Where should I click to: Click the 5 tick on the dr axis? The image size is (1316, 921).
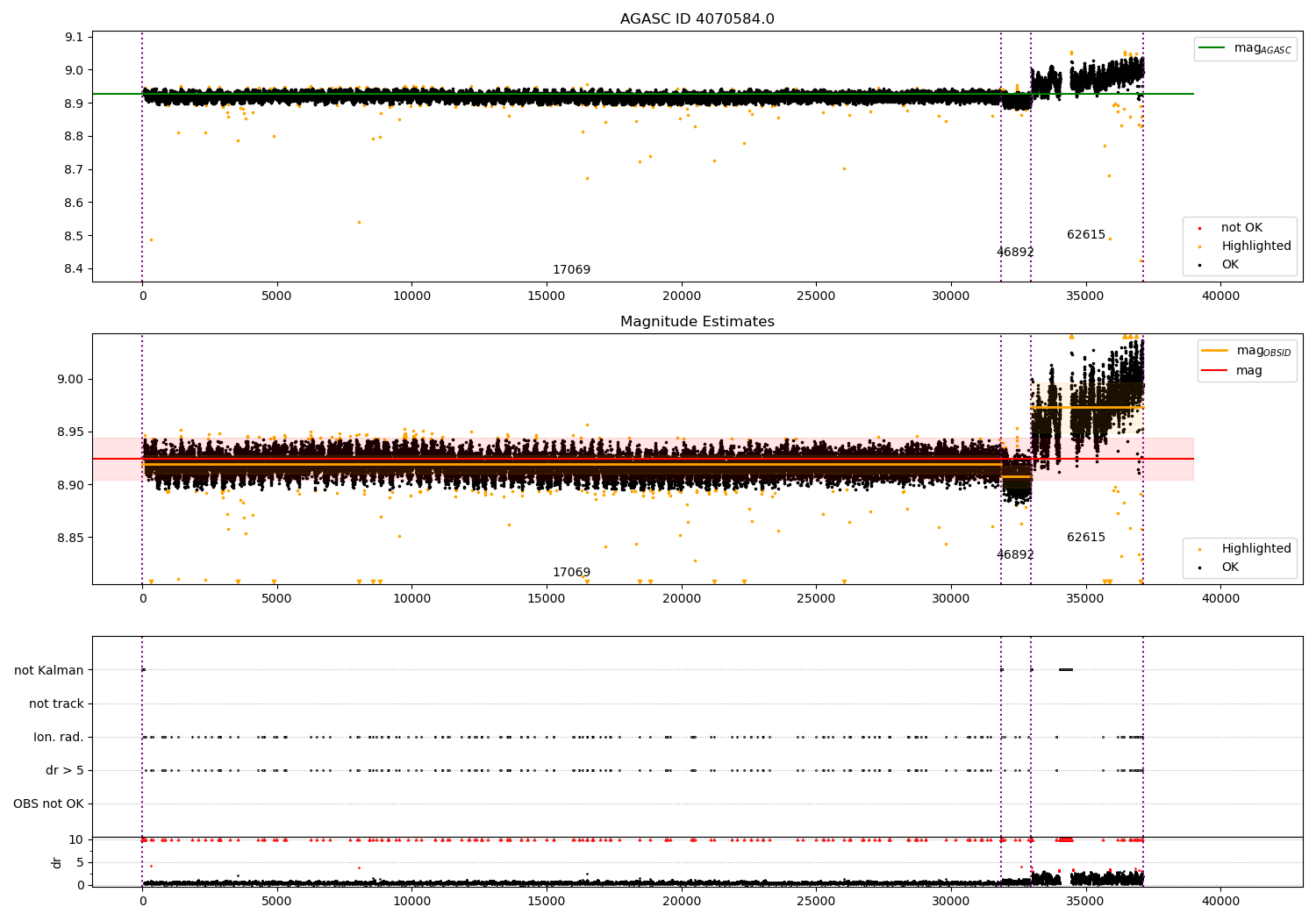point(80,862)
